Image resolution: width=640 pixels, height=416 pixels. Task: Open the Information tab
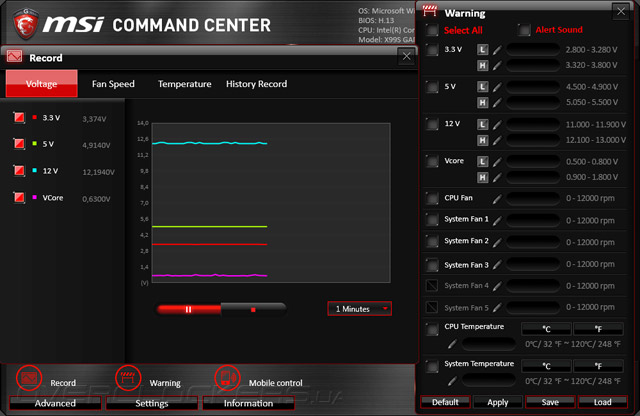[x=248, y=403]
